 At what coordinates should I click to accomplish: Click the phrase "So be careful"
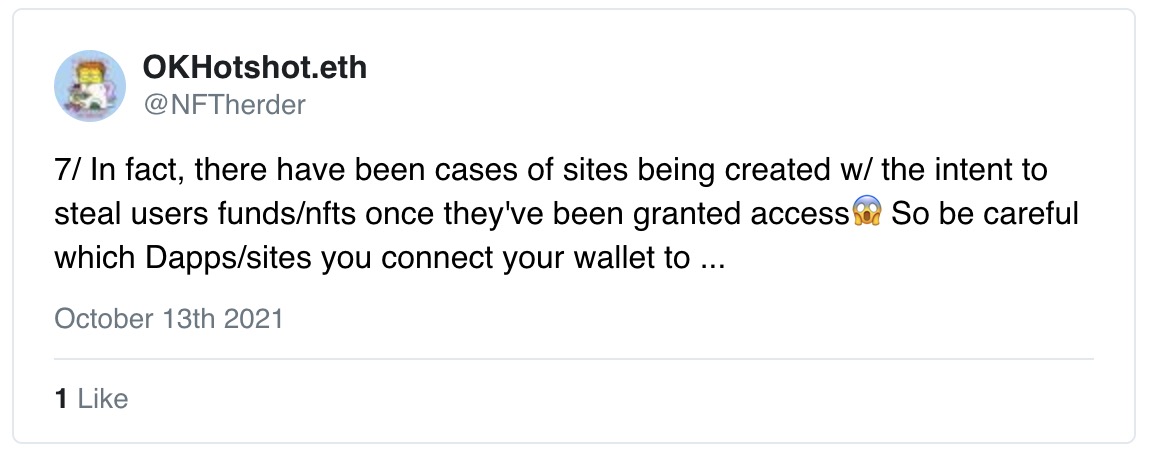click(x=985, y=214)
